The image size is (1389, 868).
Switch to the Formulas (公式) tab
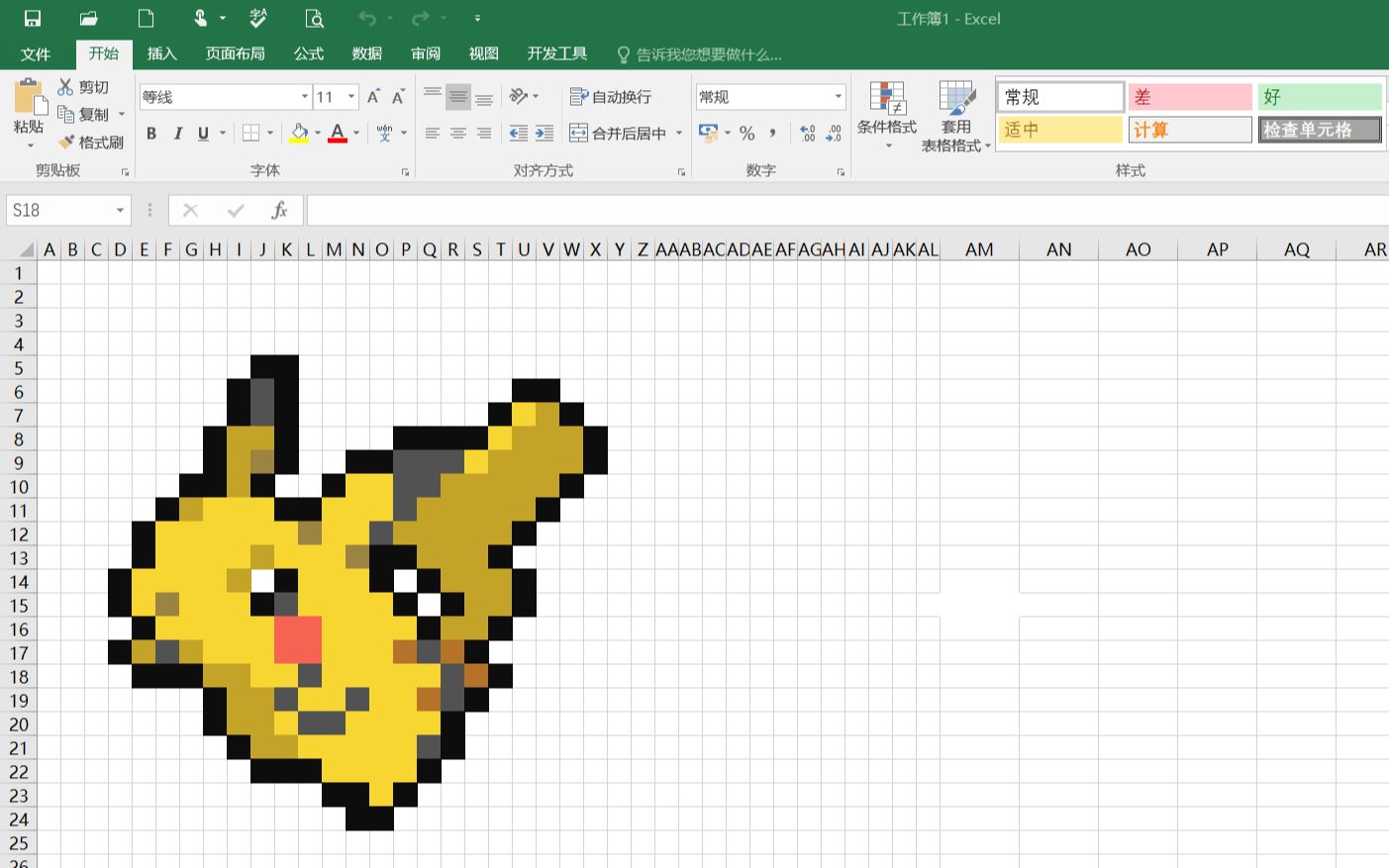[308, 54]
